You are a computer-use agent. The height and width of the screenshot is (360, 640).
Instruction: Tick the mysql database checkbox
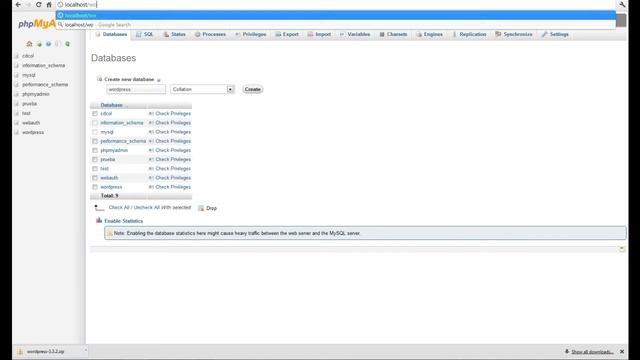coord(95,132)
